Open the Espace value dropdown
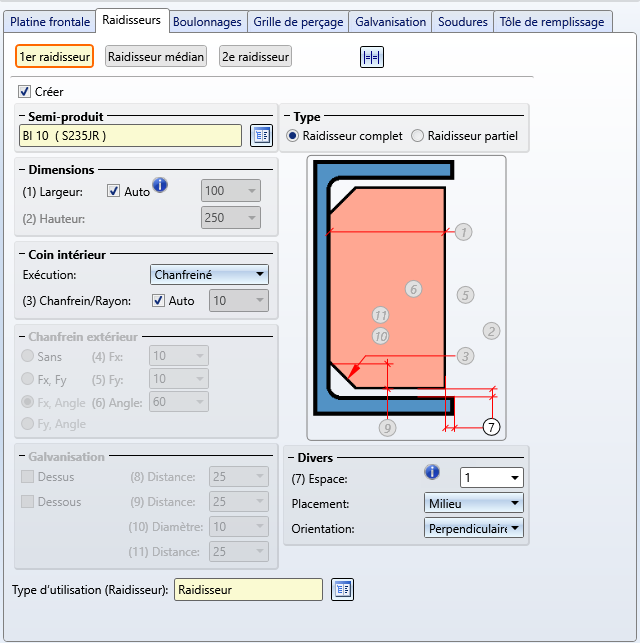This screenshot has height=643, width=640. (x=492, y=478)
